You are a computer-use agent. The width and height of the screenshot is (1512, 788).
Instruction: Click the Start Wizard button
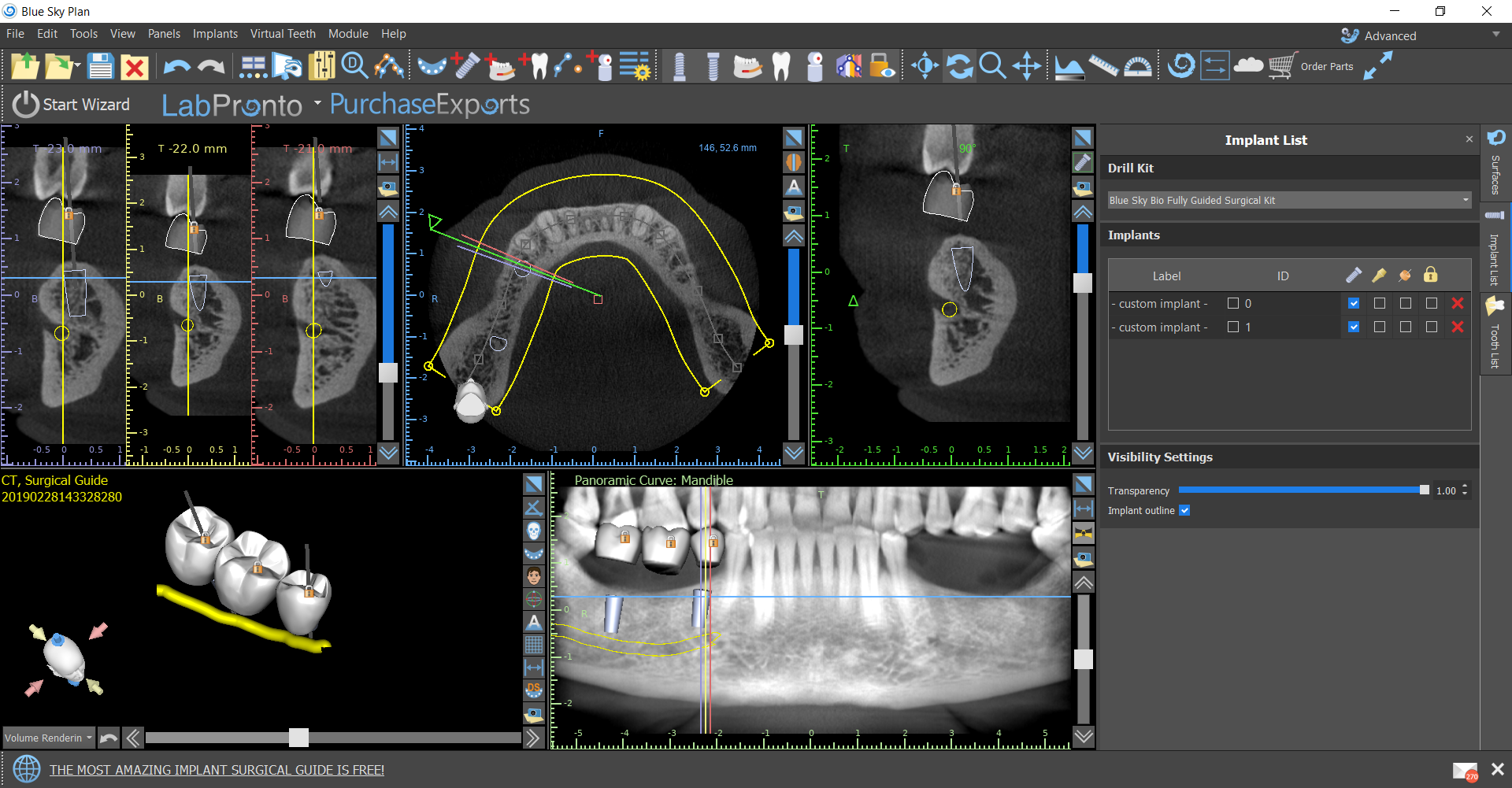pyautogui.click(x=71, y=105)
